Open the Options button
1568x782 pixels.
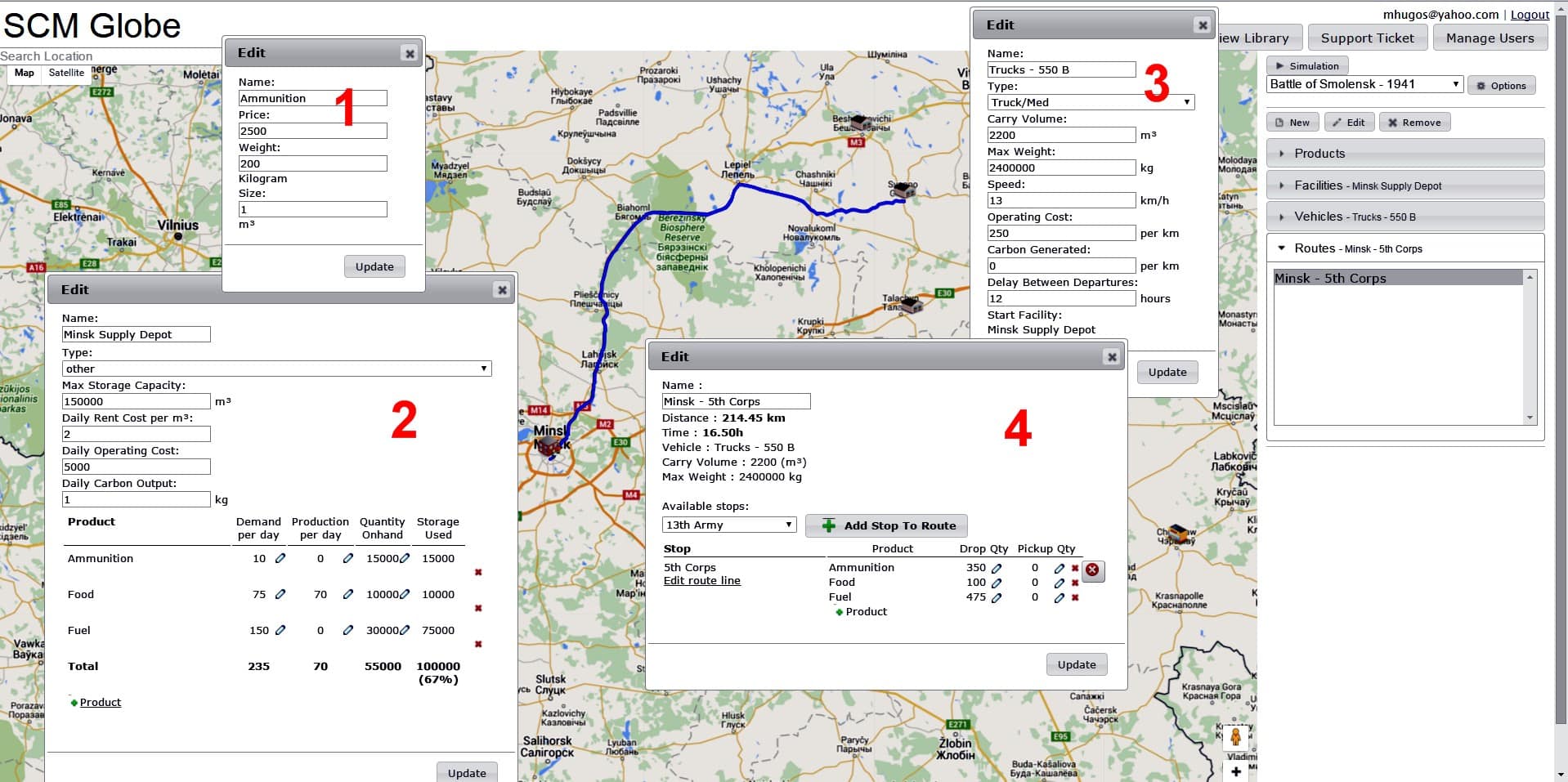pos(1502,85)
